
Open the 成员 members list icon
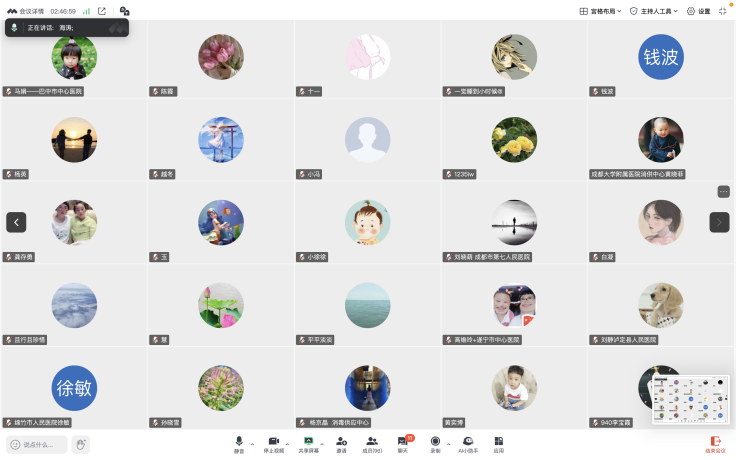pyautogui.click(x=372, y=444)
